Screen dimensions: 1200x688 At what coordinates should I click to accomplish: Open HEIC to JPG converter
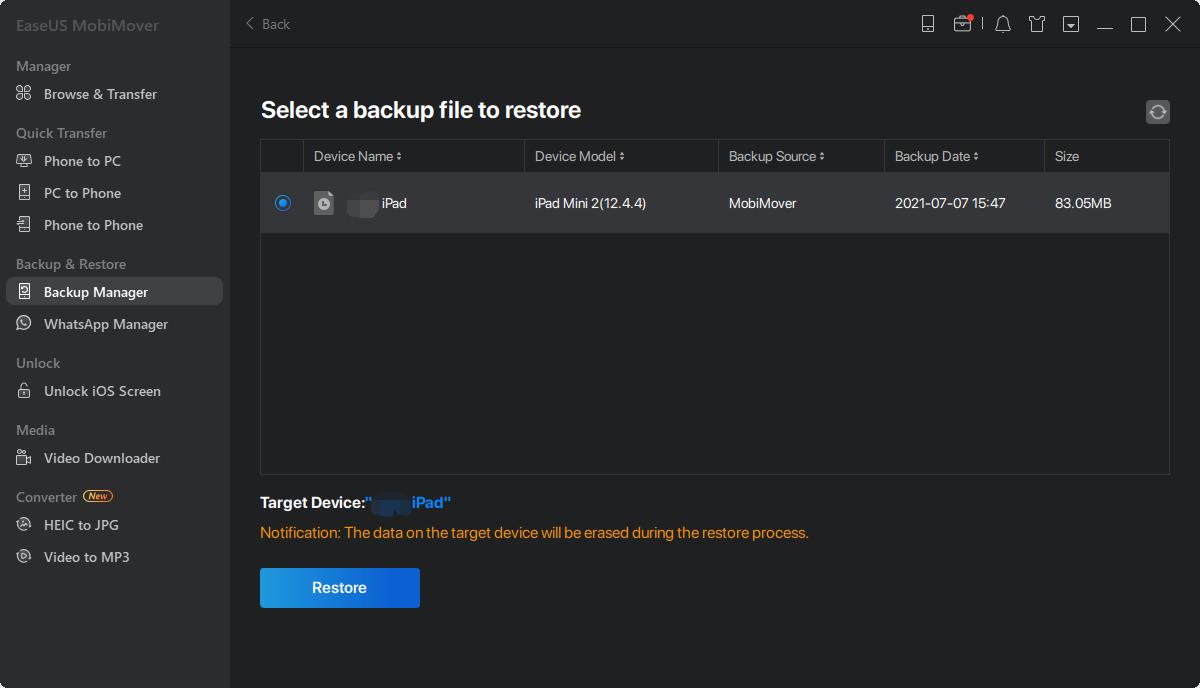click(x=81, y=525)
